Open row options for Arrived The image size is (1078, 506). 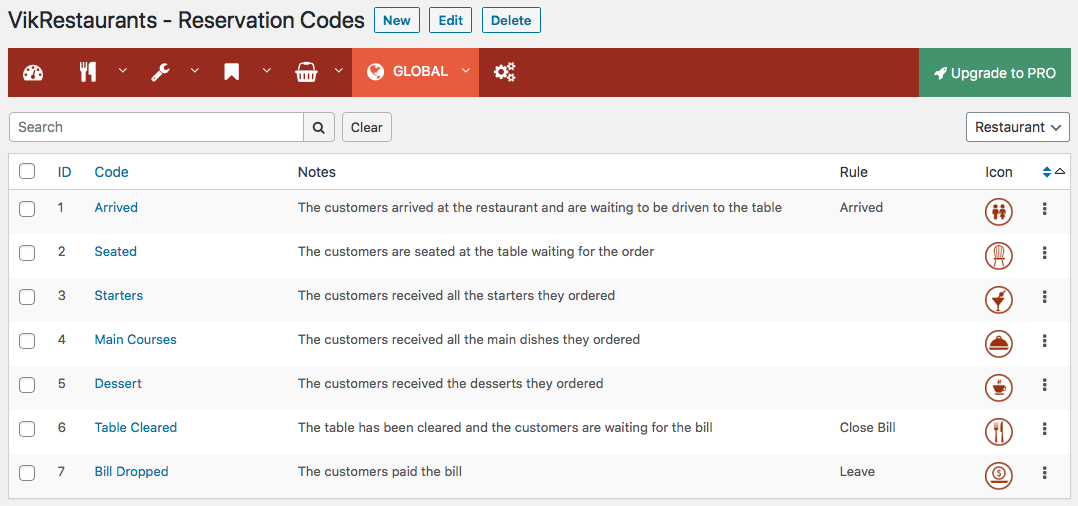(x=1044, y=209)
